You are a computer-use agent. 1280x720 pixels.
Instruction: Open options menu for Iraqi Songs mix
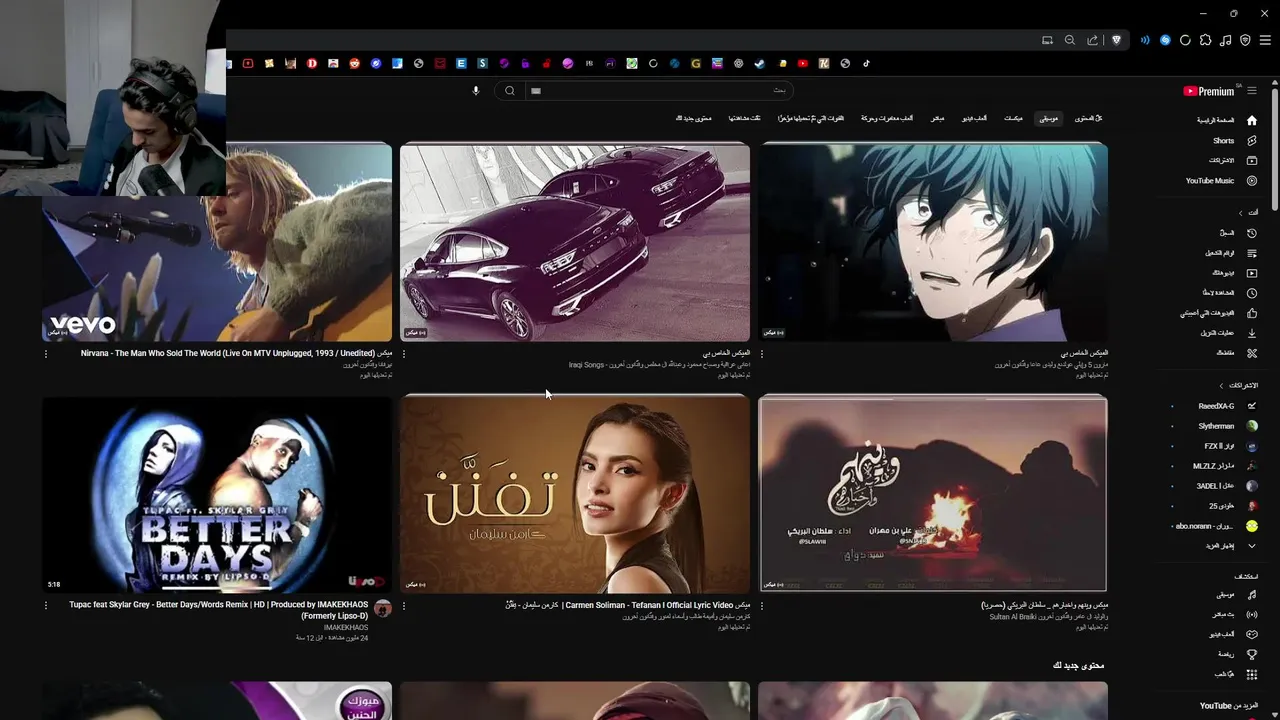pos(404,353)
